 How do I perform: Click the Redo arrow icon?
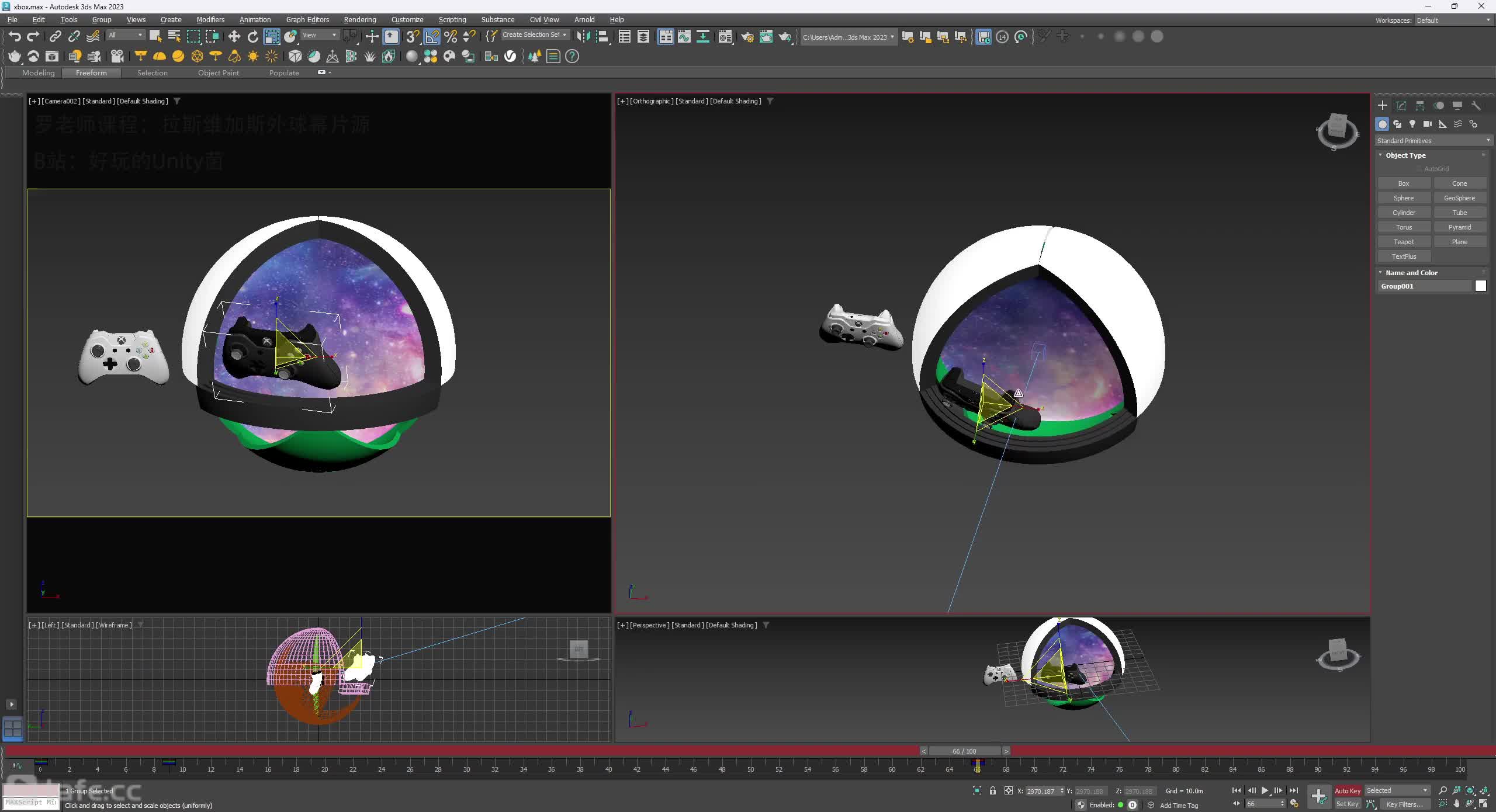33,37
